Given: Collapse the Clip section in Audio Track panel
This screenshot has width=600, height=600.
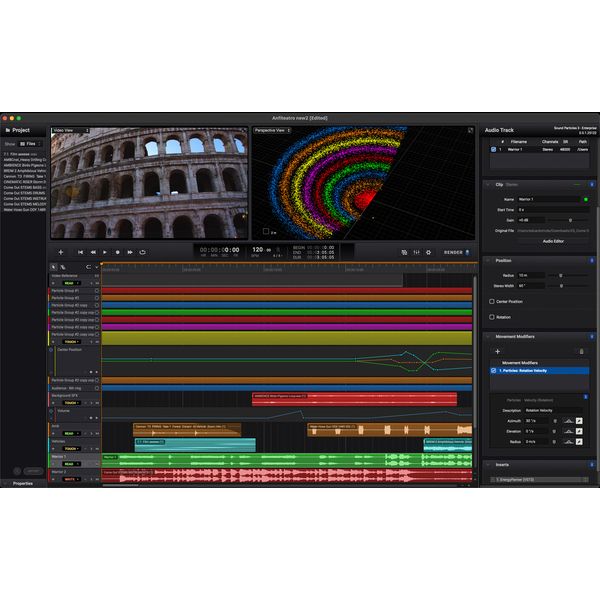Looking at the screenshot, I should 488,185.
